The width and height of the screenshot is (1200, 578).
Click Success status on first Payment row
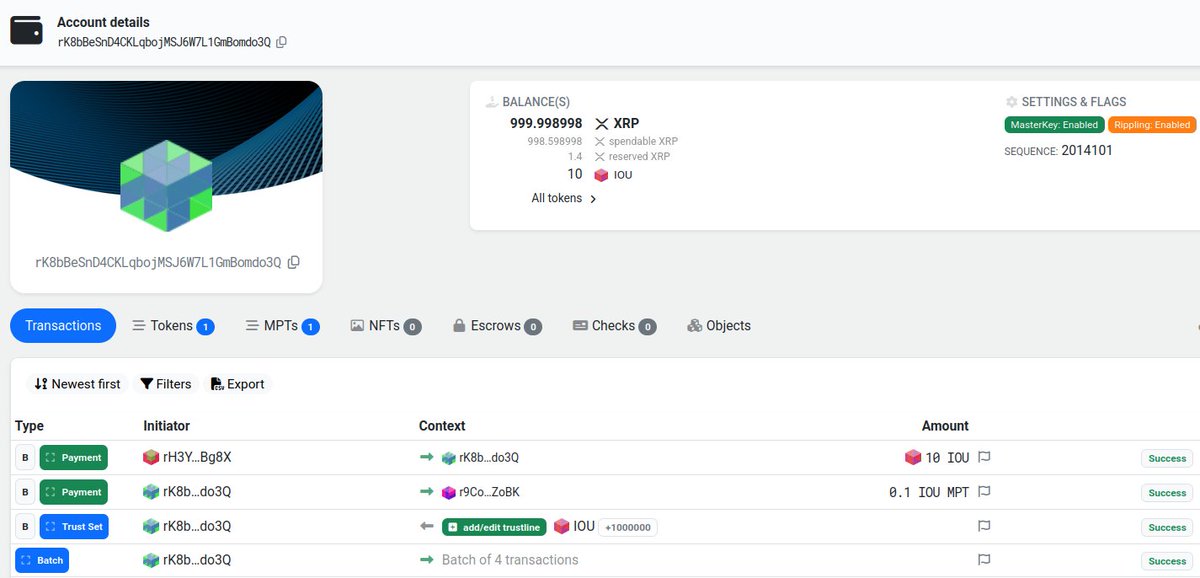(1167, 459)
